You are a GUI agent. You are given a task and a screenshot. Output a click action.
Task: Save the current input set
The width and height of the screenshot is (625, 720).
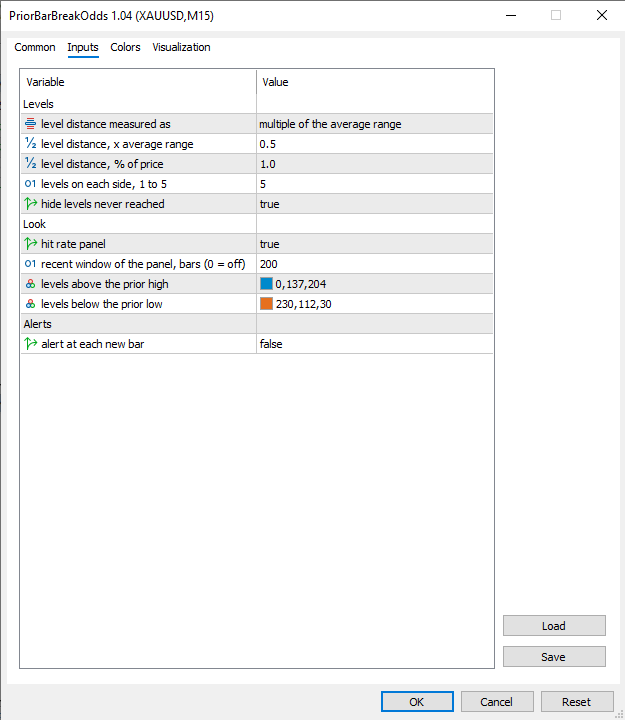[554, 657]
